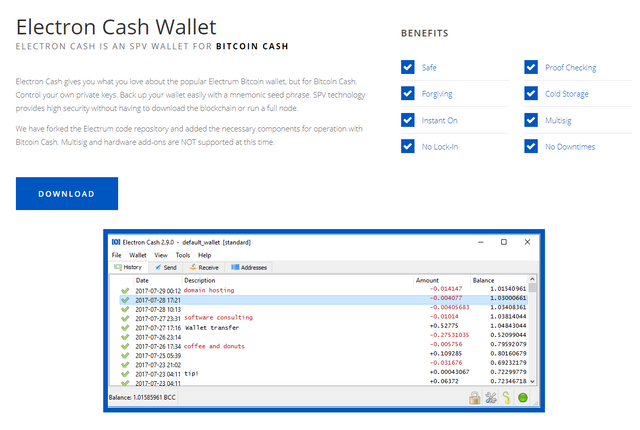This screenshot has width=640, height=430.
Task: Click the seed icon in status bar
Action: tap(507, 397)
